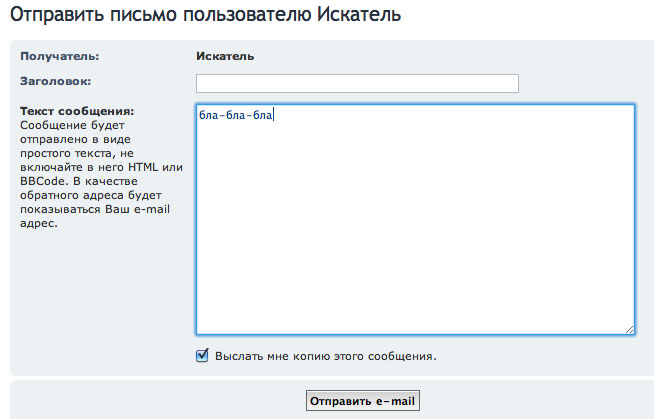Image resolution: width=654 pixels, height=419 pixels.
Task: Click the "Получатель:" label
Action: (x=59, y=56)
